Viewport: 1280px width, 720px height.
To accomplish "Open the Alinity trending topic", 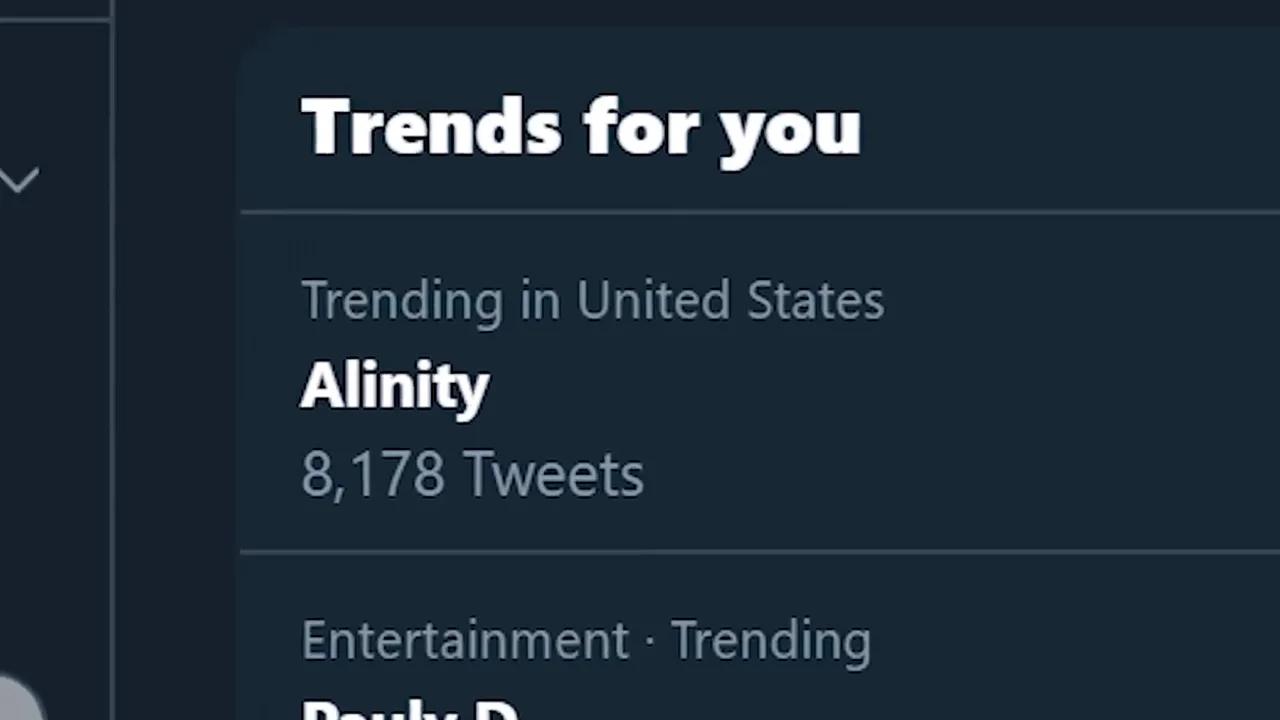I will point(394,386).
